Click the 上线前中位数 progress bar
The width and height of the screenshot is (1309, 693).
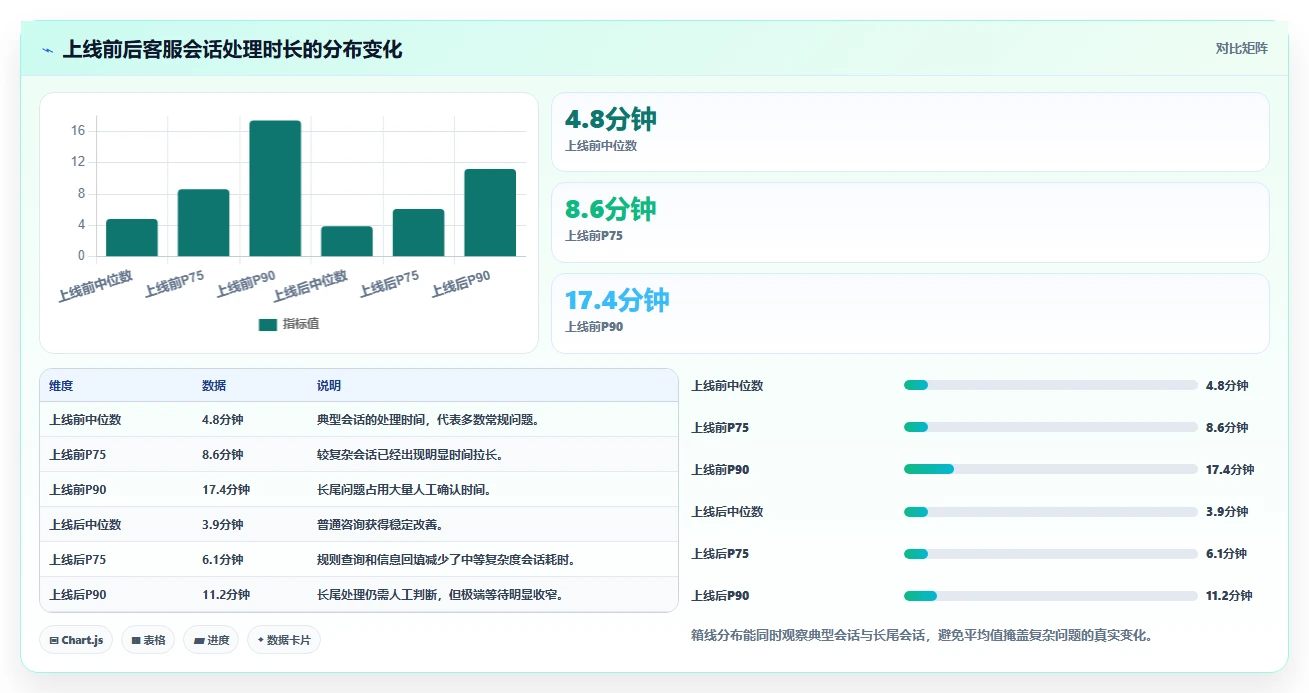(x=1050, y=385)
